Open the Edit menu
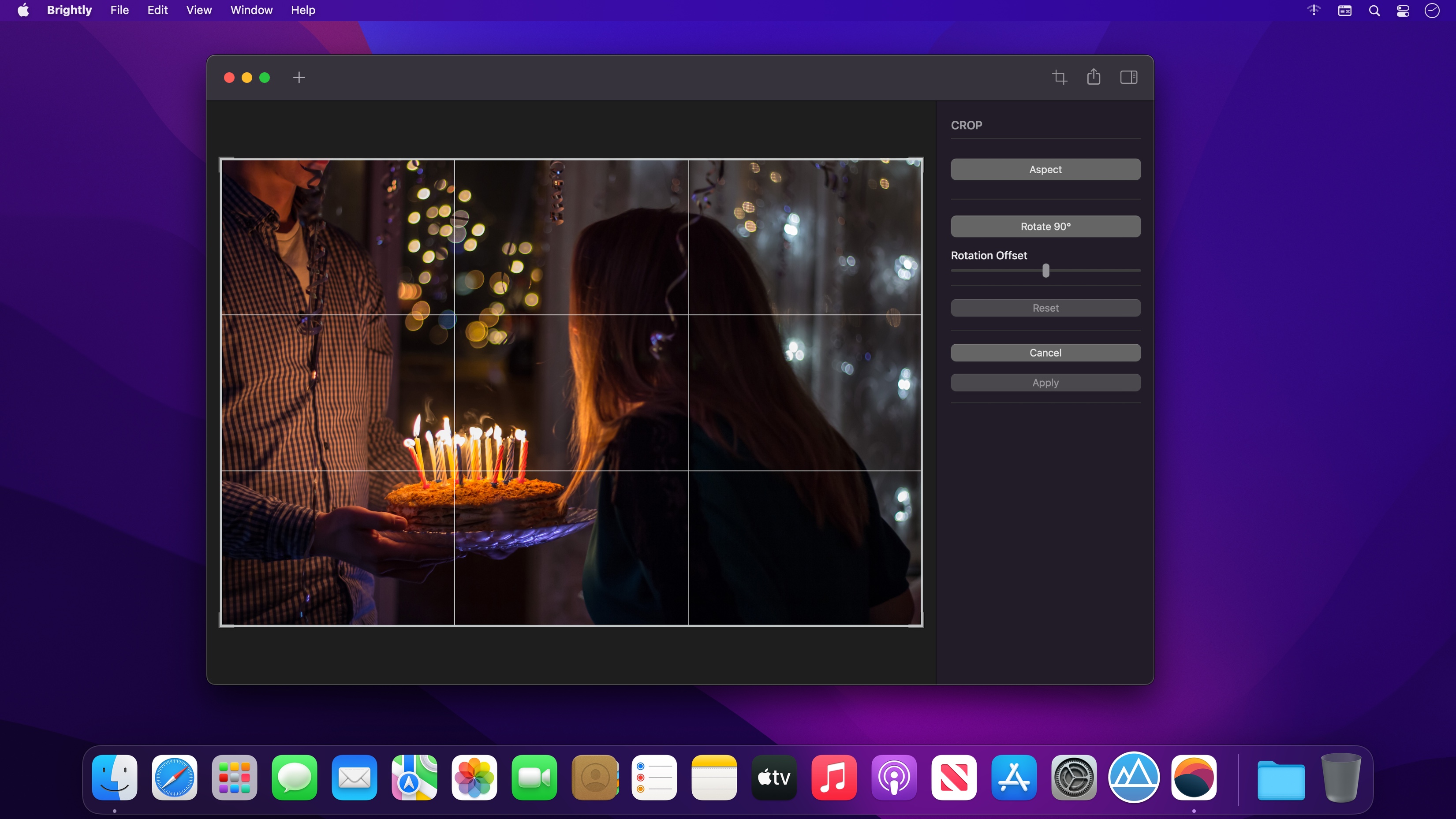This screenshot has height=819, width=1456. tap(158, 10)
